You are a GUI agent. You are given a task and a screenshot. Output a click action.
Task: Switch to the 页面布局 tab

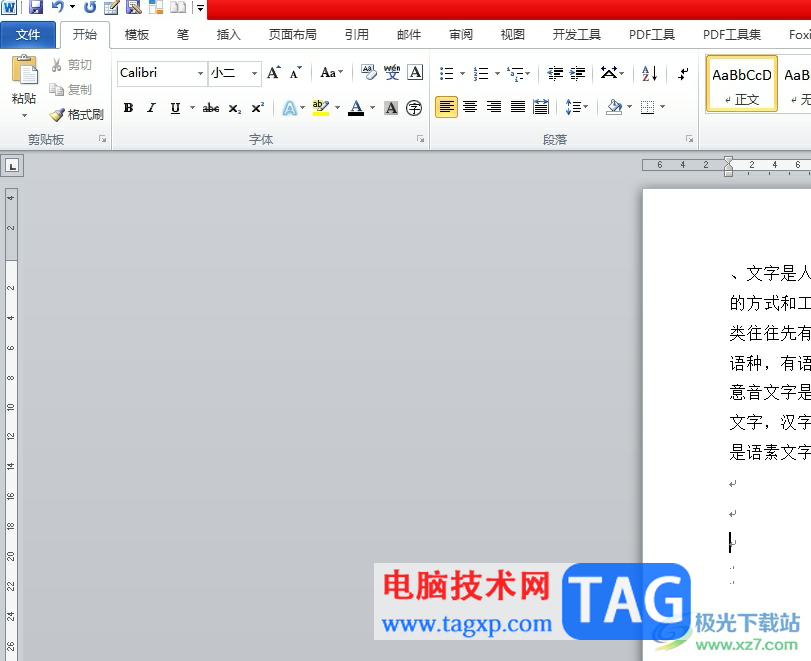[293, 35]
